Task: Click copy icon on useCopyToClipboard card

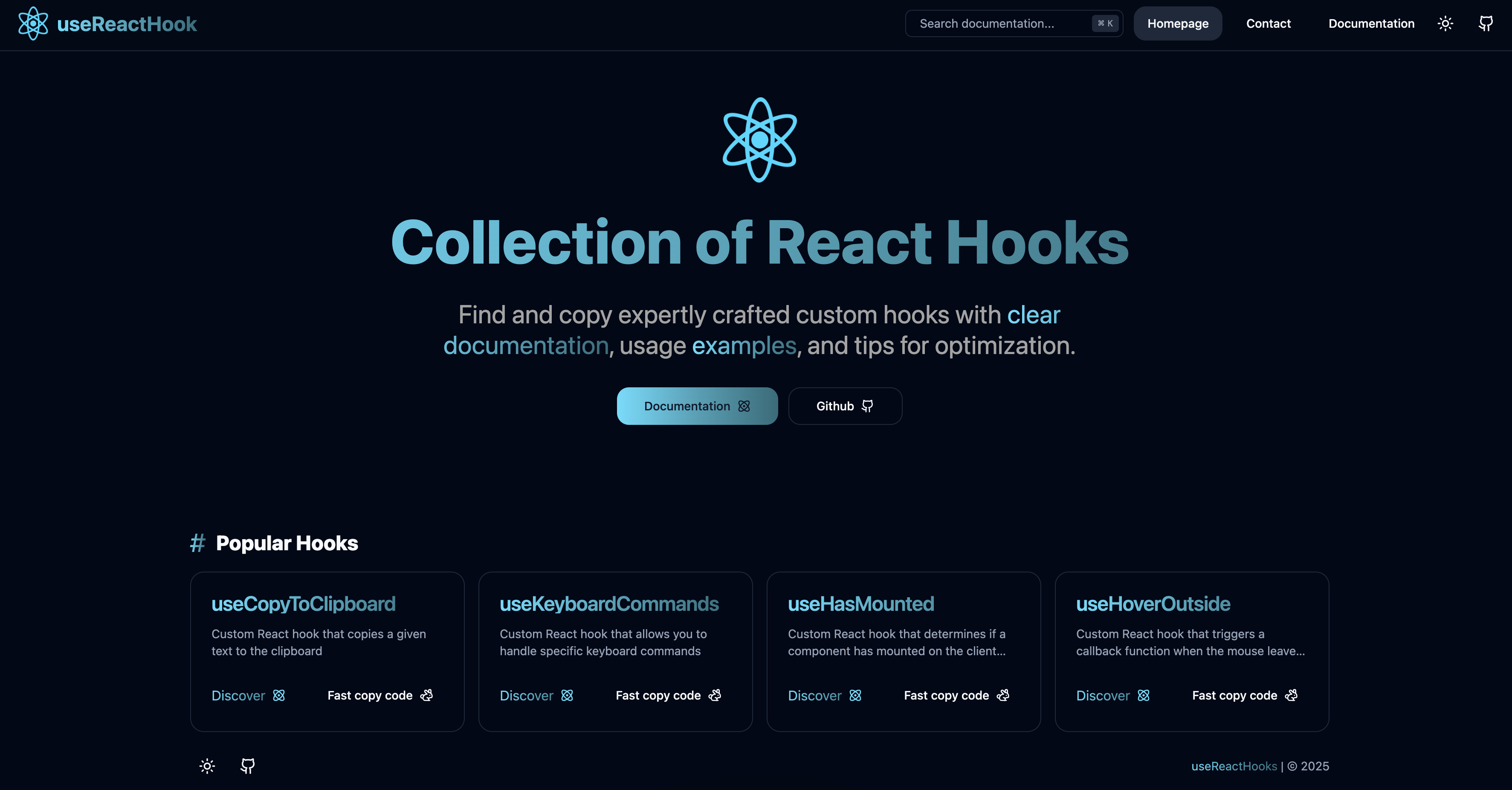Action: click(427, 695)
